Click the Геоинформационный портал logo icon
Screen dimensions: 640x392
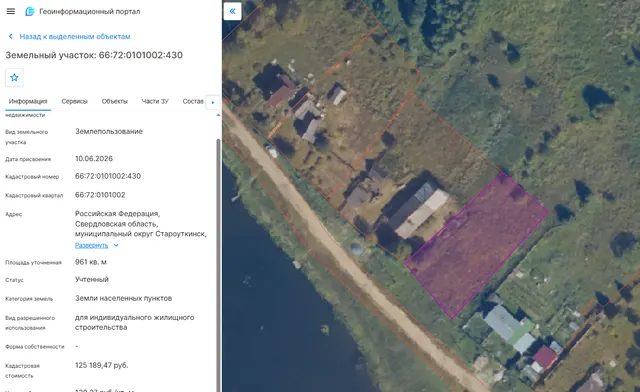pyautogui.click(x=30, y=11)
